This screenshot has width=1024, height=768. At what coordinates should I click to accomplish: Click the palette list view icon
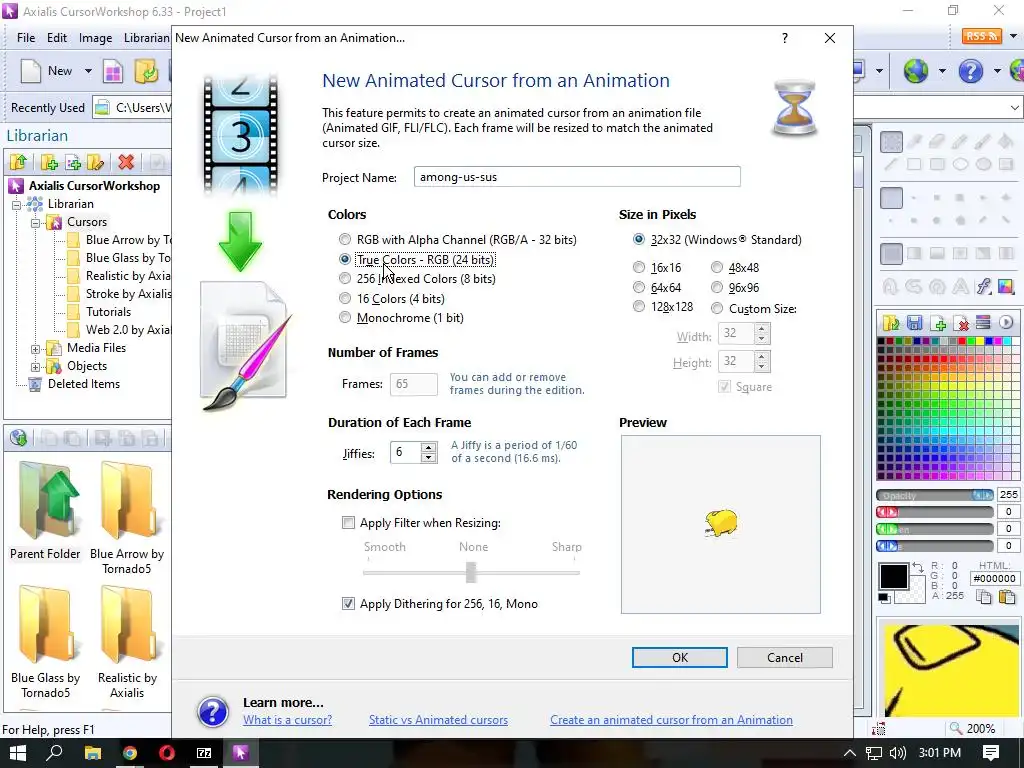[983, 322]
